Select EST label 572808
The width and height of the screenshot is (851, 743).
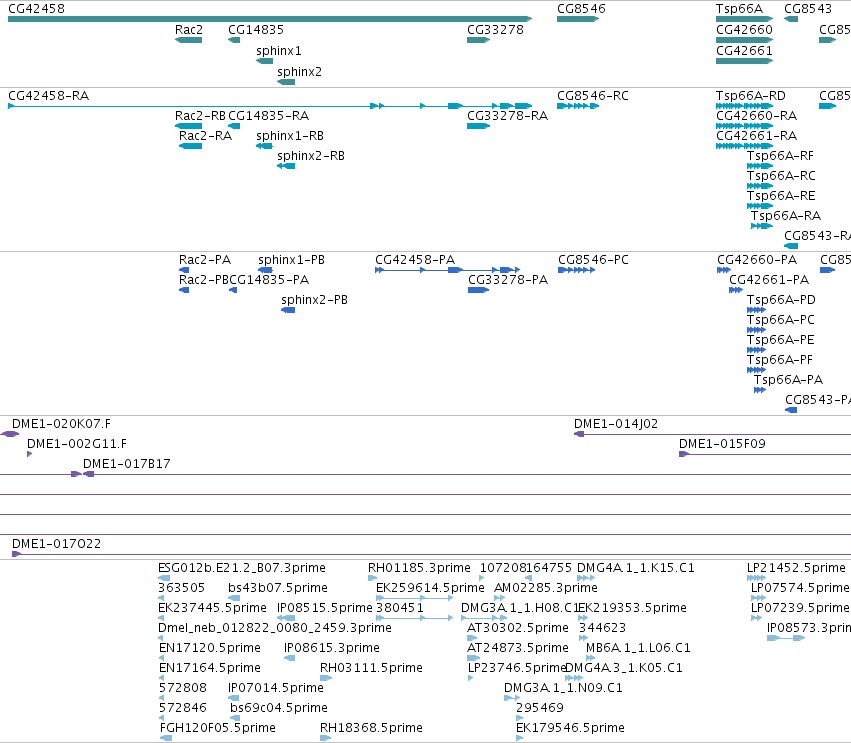(x=182, y=688)
